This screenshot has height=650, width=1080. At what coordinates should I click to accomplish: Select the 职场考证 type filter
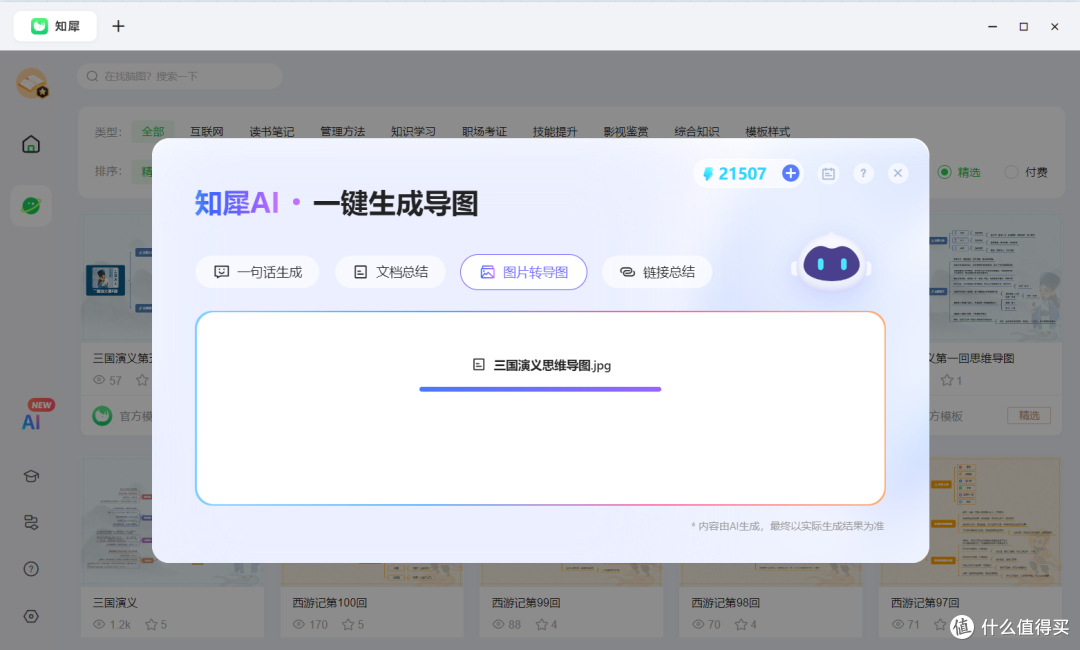coord(484,132)
